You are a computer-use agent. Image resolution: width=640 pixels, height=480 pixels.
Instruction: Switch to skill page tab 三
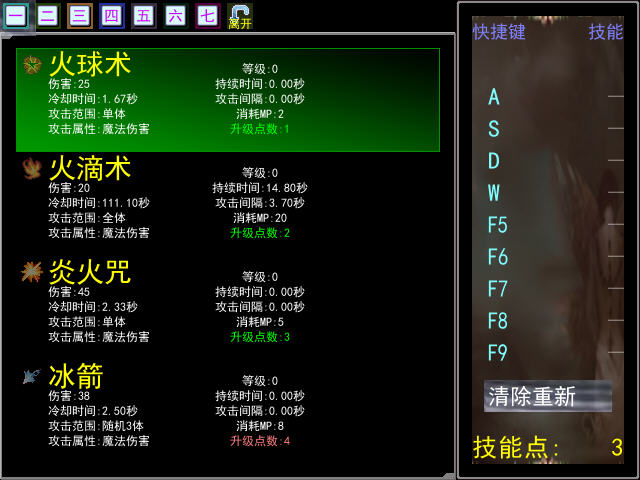(80, 16)
